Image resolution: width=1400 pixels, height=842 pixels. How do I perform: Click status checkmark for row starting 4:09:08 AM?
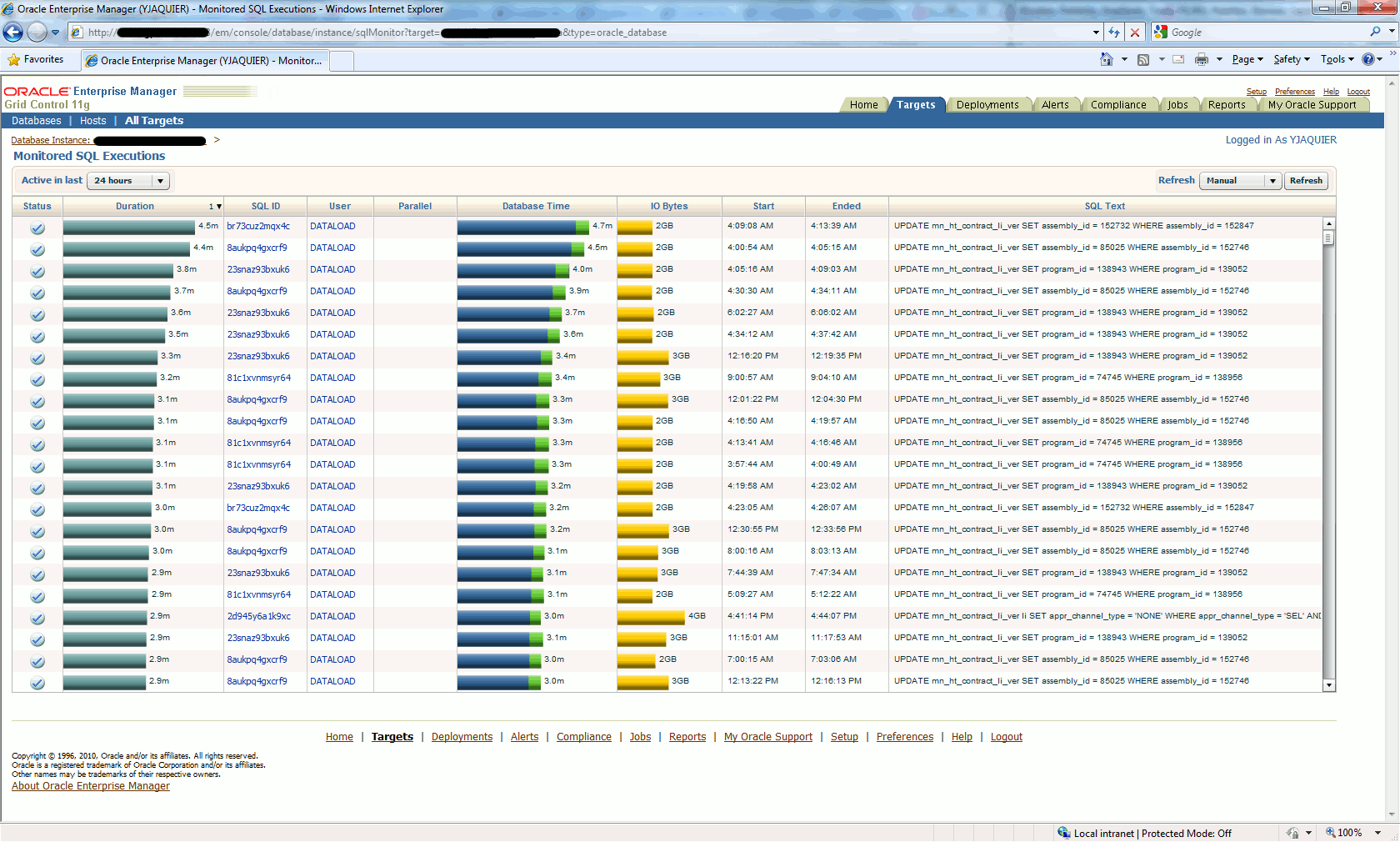coord(37,228)
